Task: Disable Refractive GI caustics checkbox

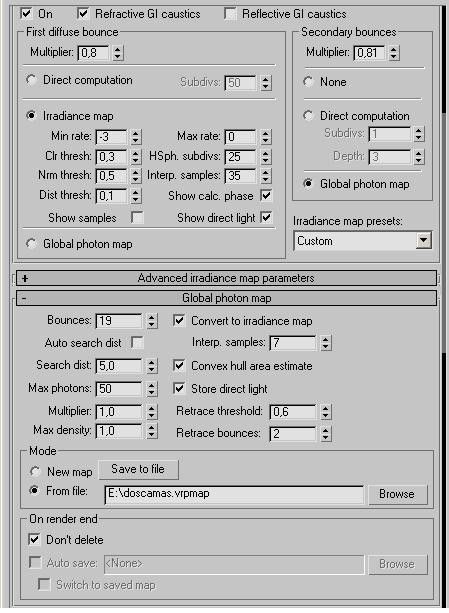Action: (x=83, y=14)
